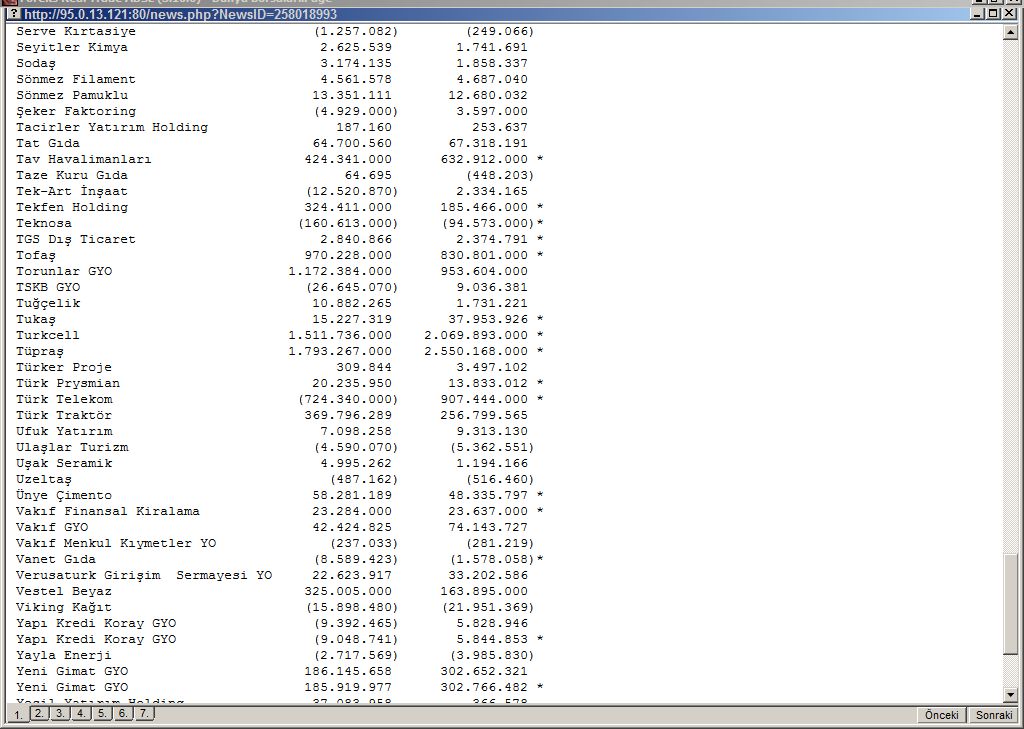This screenshot has width=1024, height=729.
Task: Click Taze Kuru Gıda in the list
Action: pos(72,175)
